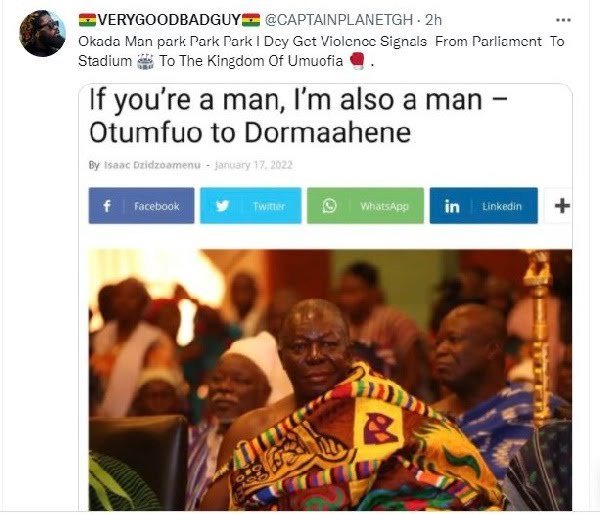Screen dimensions: 600x514
Task: Click the Twitter bird icon
Action: [x=222, y=206]
